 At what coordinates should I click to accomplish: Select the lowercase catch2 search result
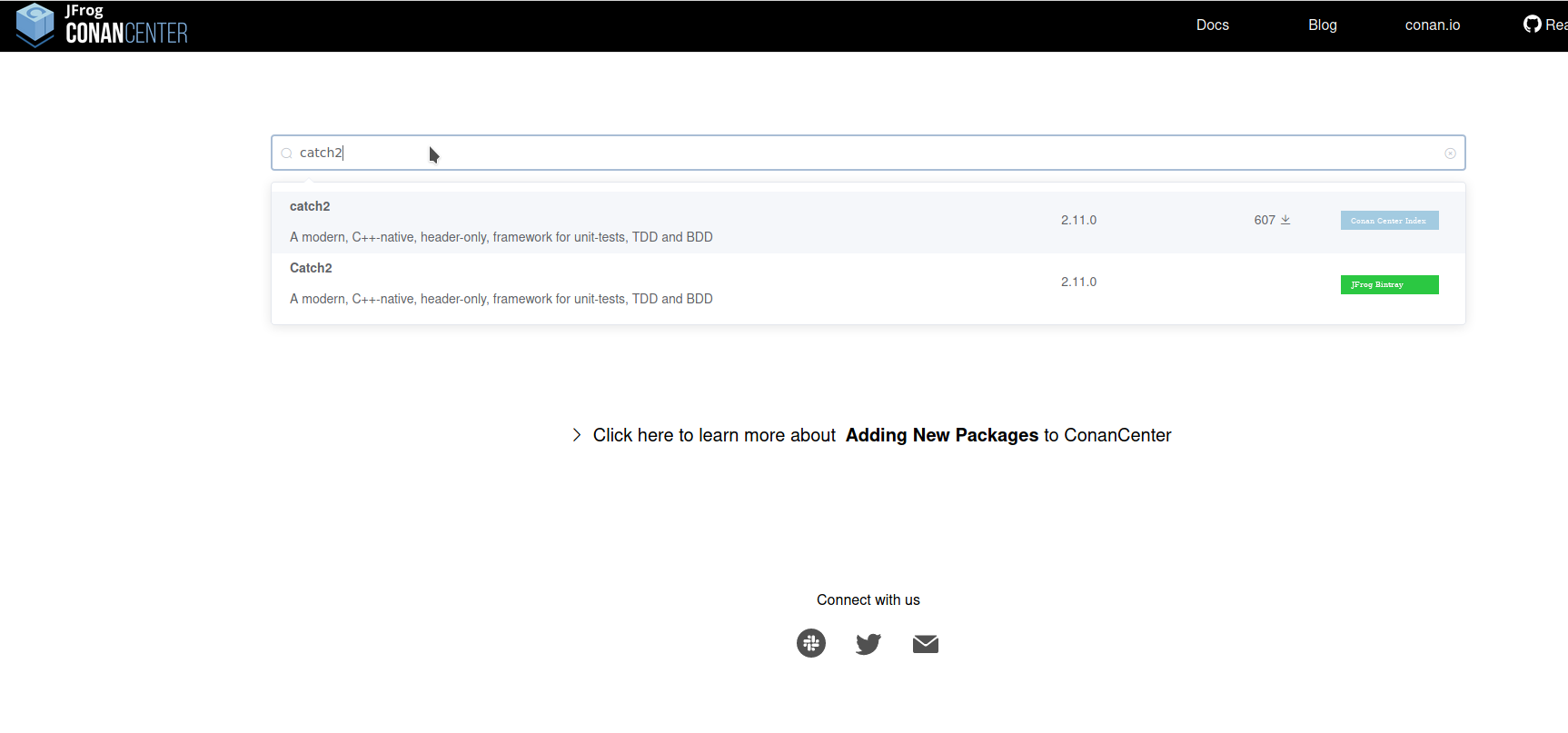868,222
